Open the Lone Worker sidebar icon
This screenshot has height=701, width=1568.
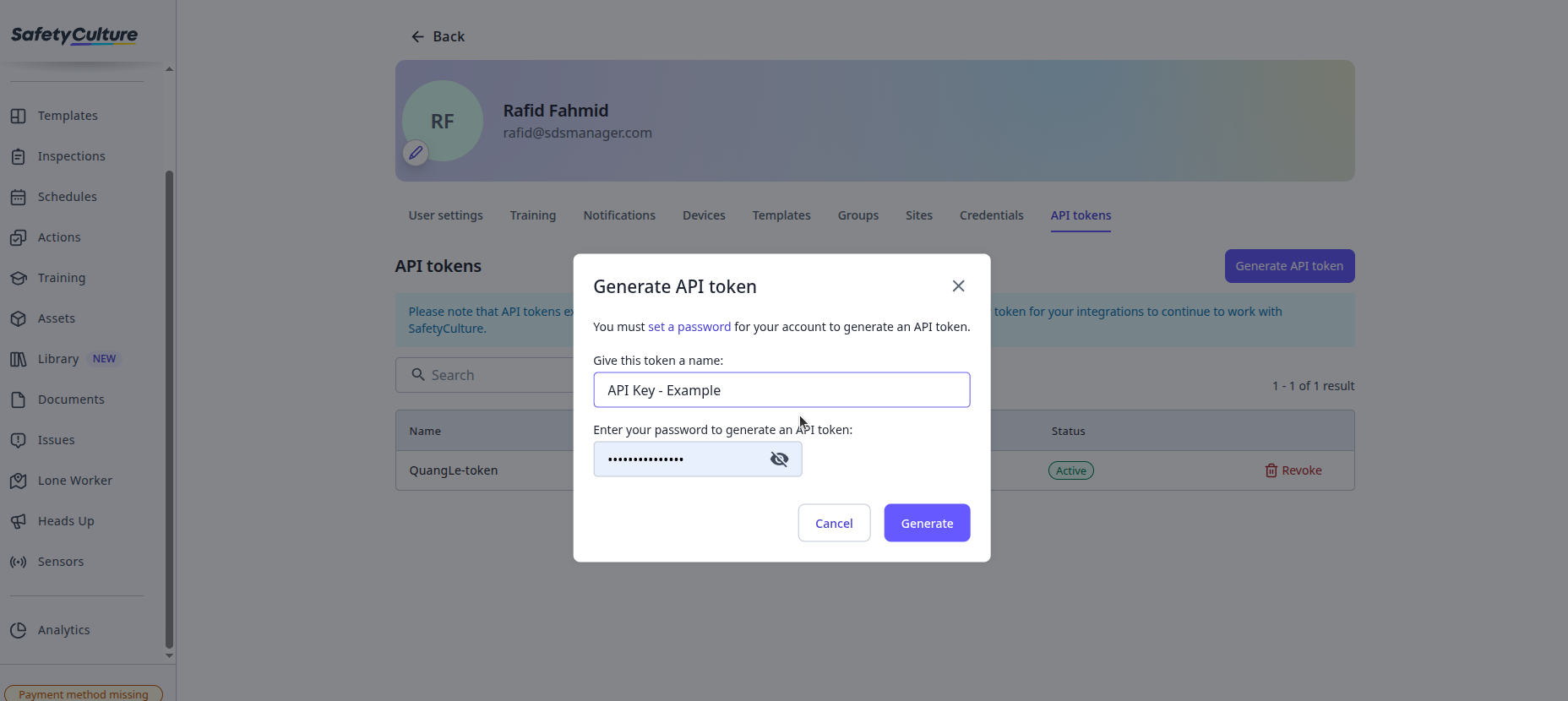coord(18,481)
